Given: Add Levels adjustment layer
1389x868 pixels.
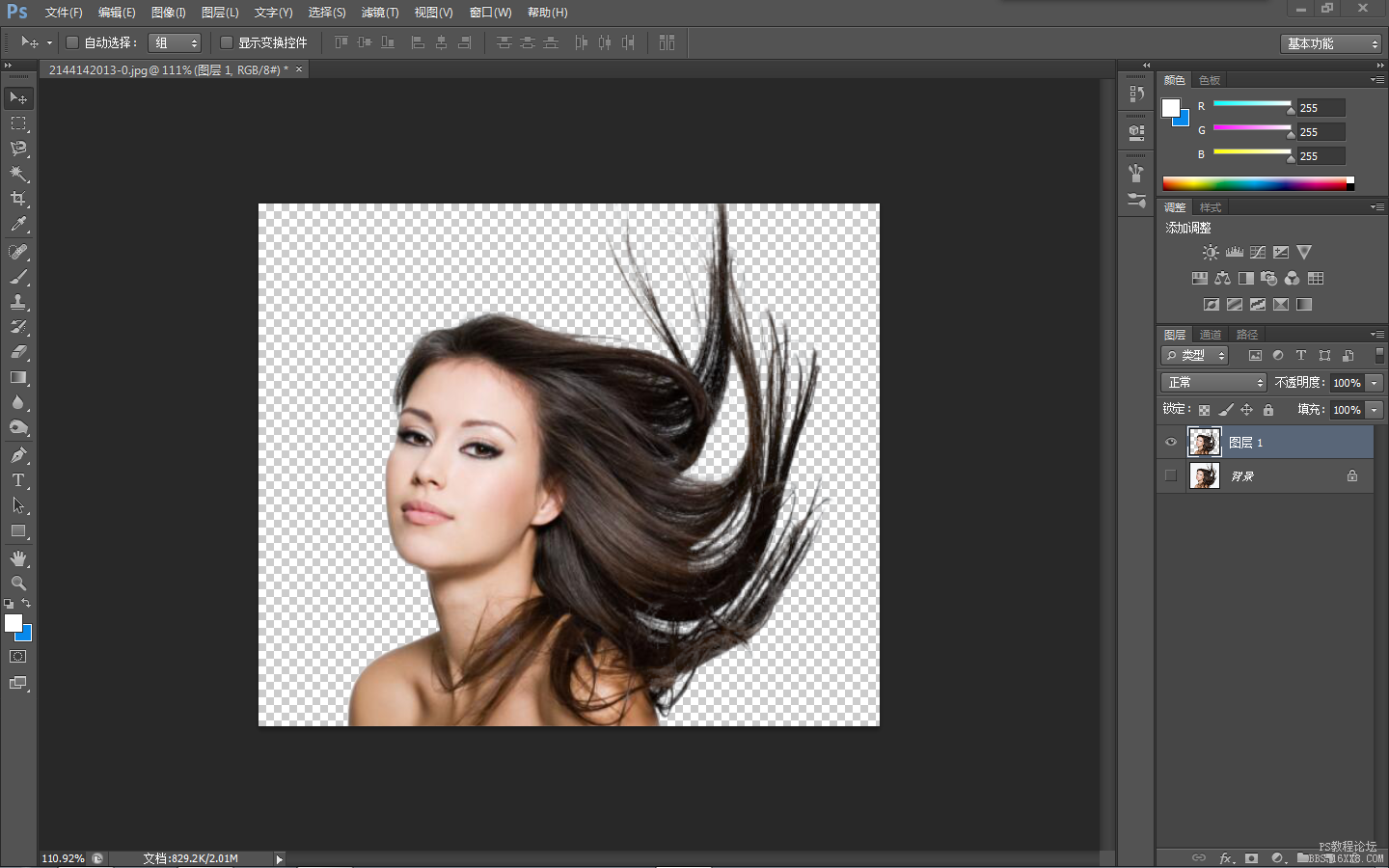Looking at the screenshot, I should point(1235,253).
